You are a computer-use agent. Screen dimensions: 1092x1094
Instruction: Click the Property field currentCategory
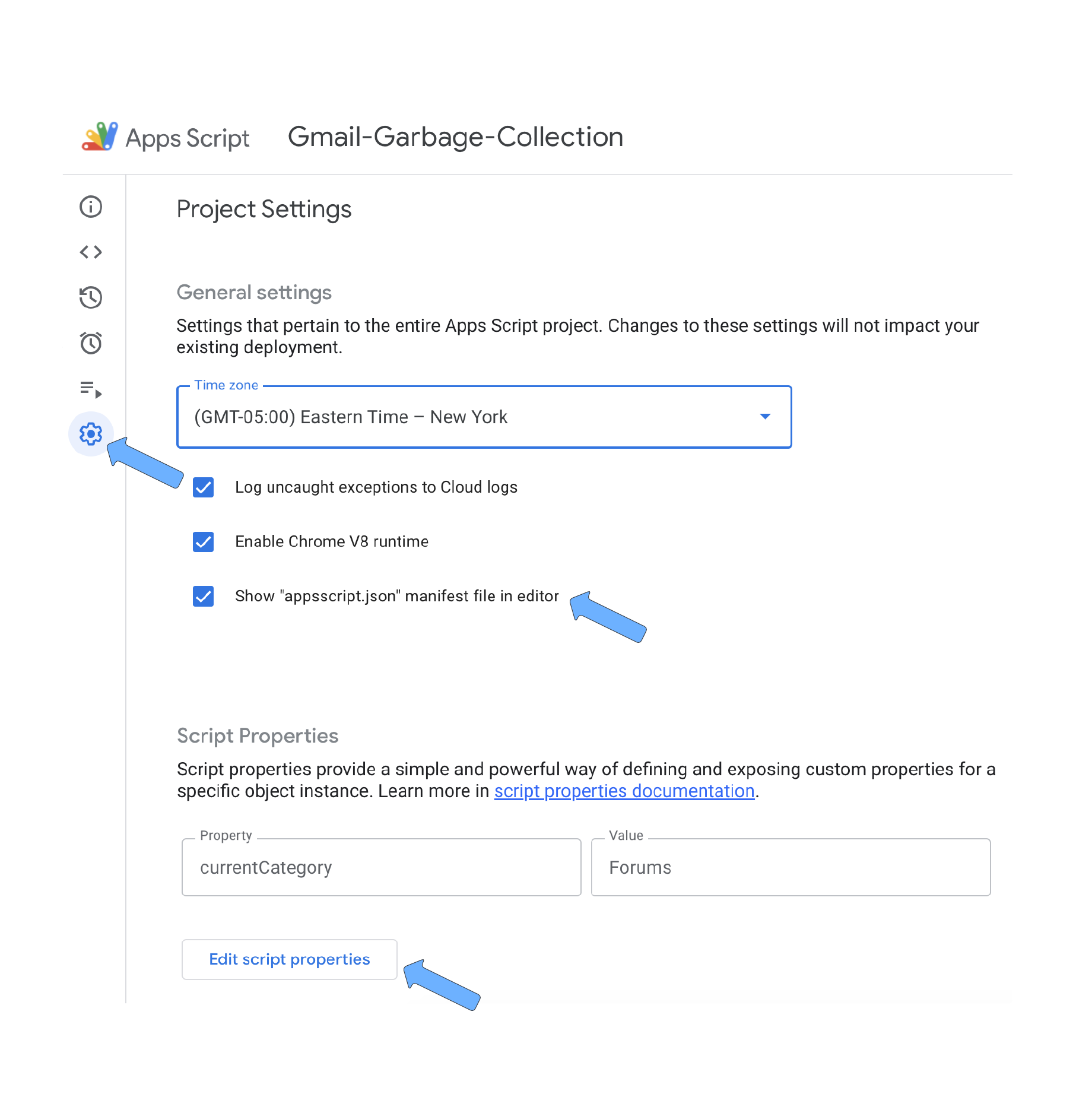click(x=381, y=867)
